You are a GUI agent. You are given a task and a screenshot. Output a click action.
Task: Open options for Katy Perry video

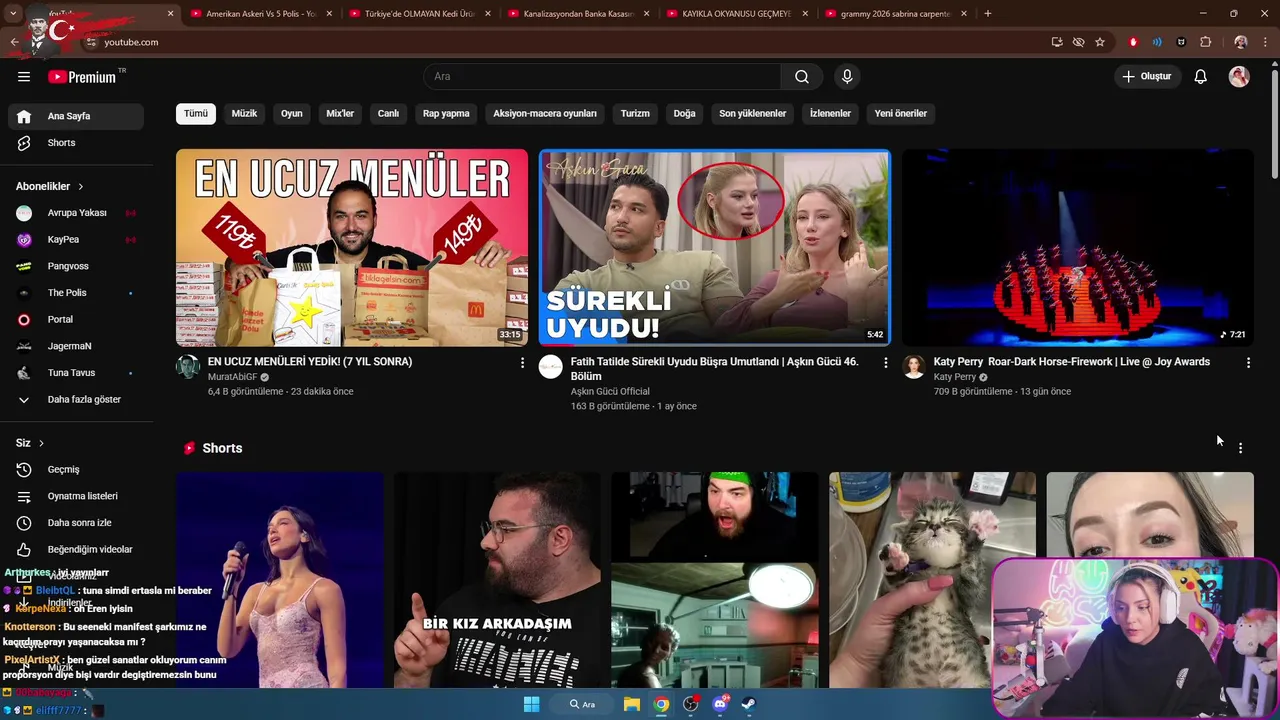pyautogui.click(x=1248, y=363)
